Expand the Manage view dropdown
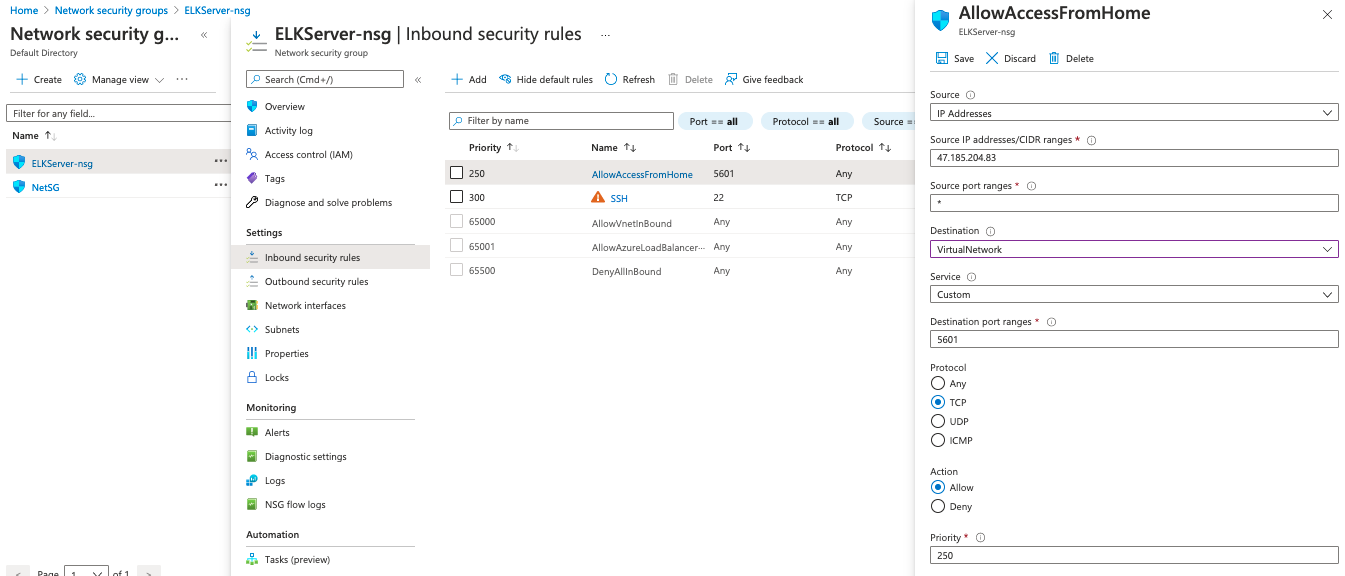Viewport: 1345px width, 576px height. (119, 79)
